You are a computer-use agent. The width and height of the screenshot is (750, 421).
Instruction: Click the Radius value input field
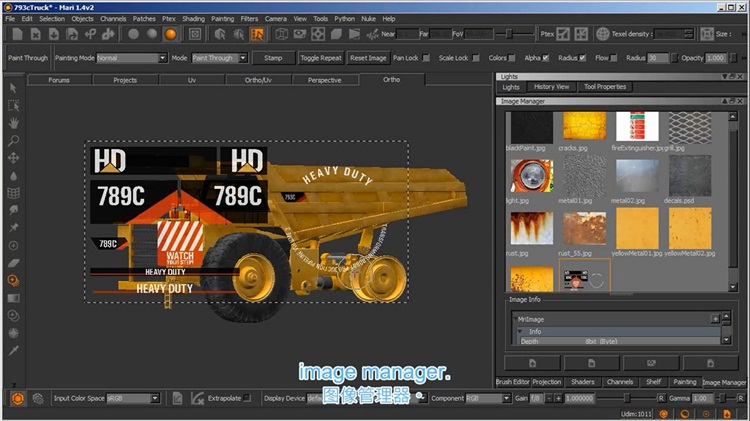tap(659, 58)
